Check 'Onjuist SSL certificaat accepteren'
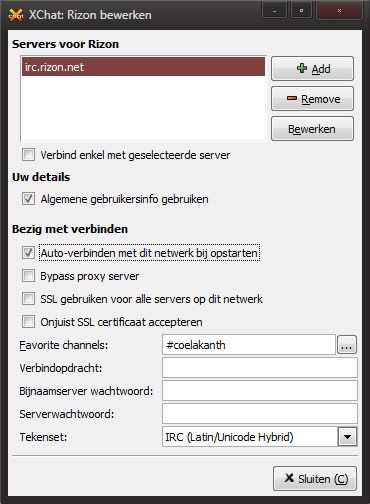This screenshot has width=370, height=504. pos(28,322)
